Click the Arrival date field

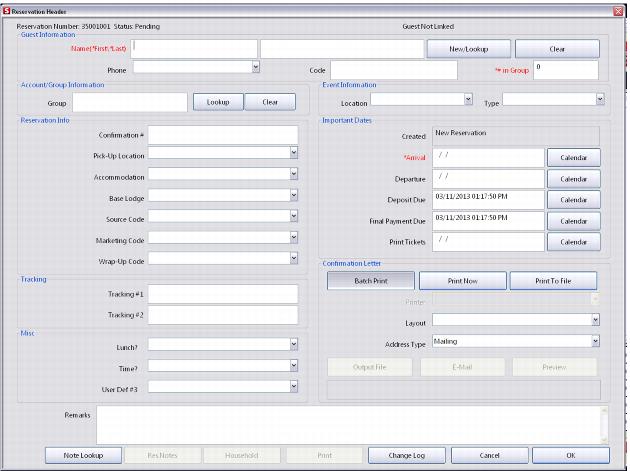tap(488, 158)
